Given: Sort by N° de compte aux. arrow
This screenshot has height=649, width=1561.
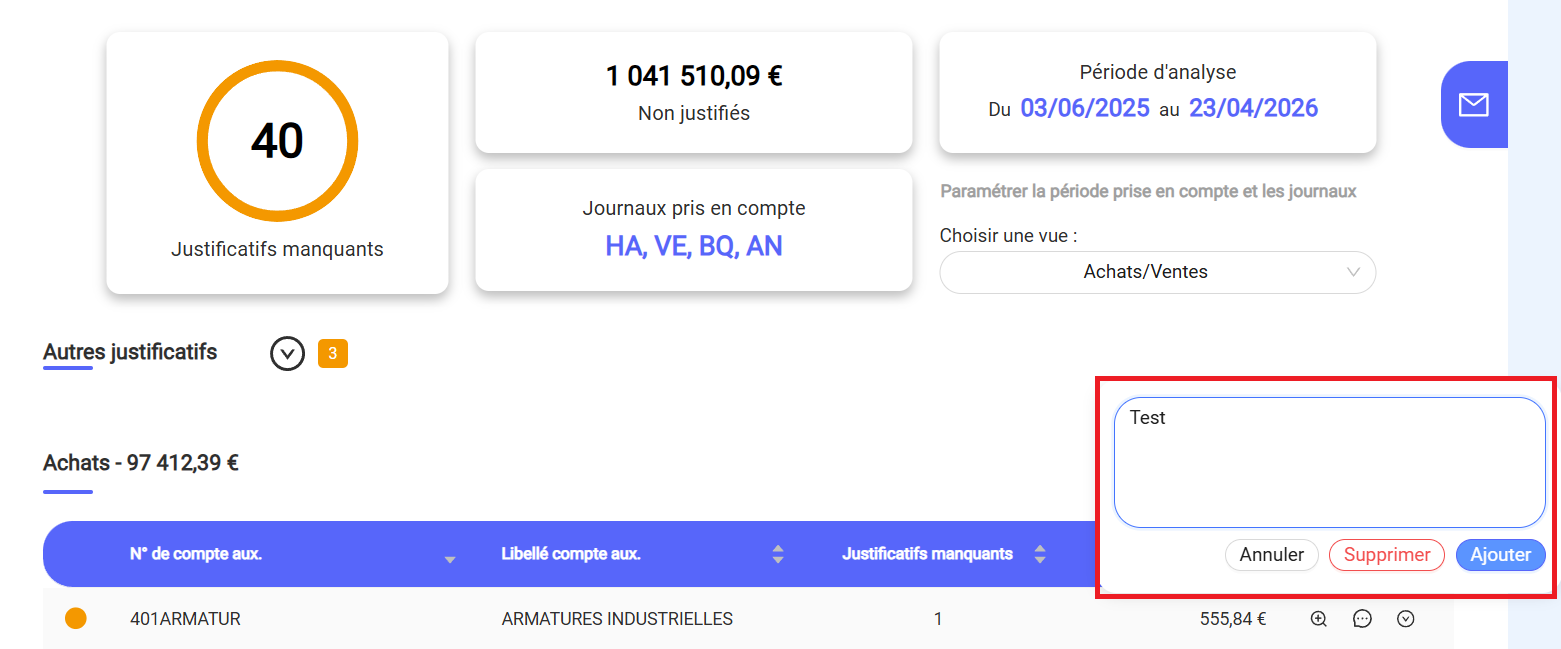Looking at the screenshot, I should [450, 558].
